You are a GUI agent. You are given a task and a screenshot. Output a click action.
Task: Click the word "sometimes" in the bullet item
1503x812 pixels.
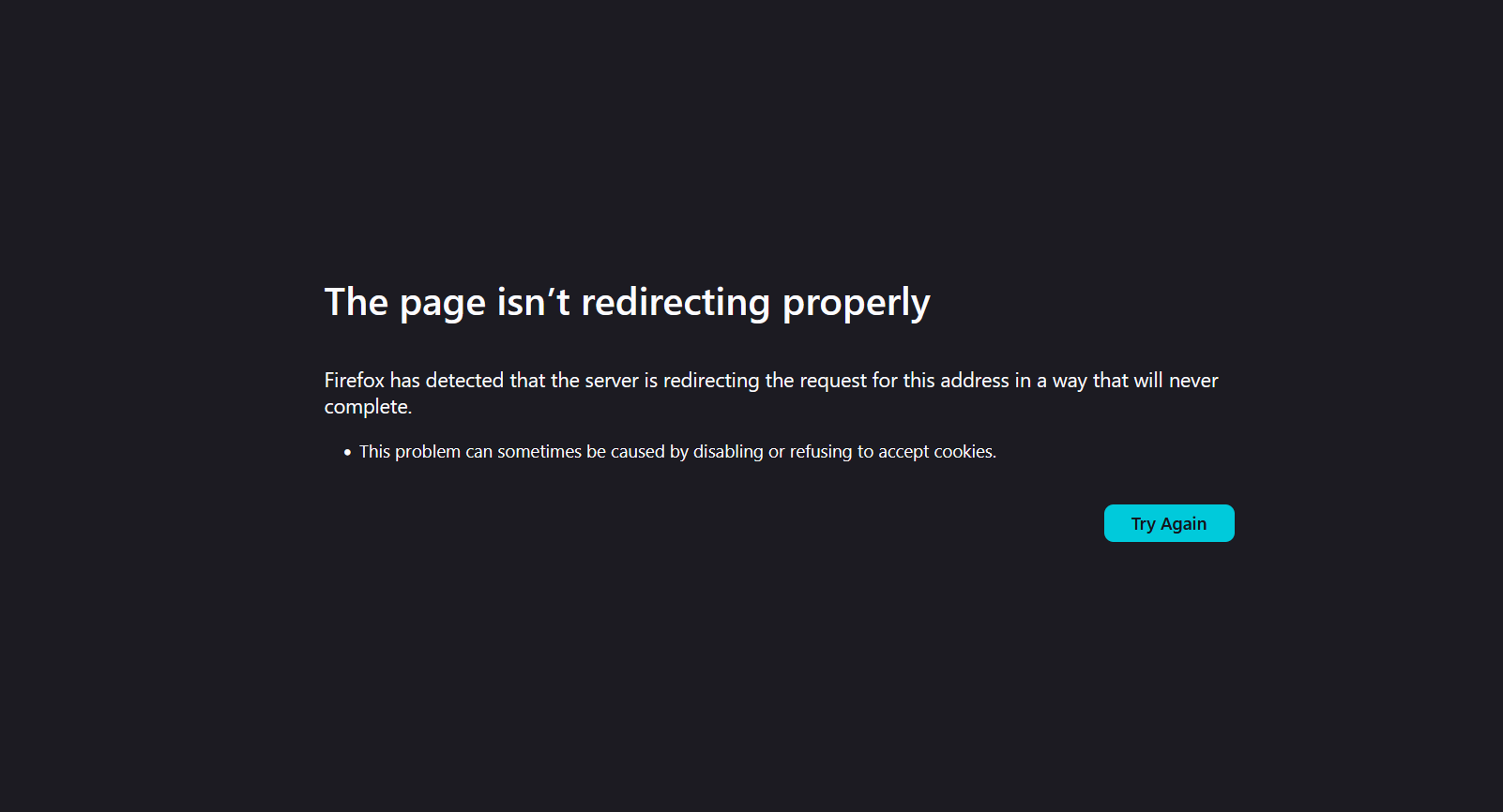539,452
